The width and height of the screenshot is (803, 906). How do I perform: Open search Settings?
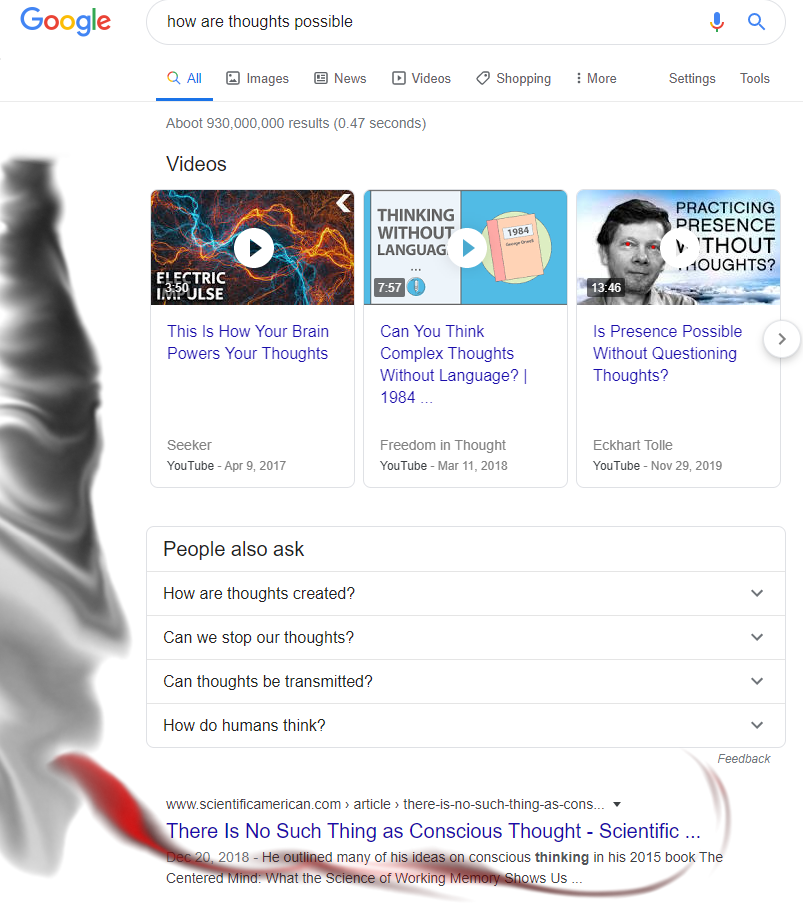pyautogui.click(x=692, y=79)
